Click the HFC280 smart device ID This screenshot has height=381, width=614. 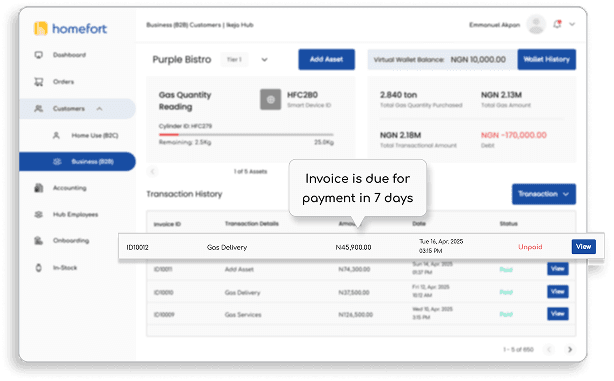302,95
